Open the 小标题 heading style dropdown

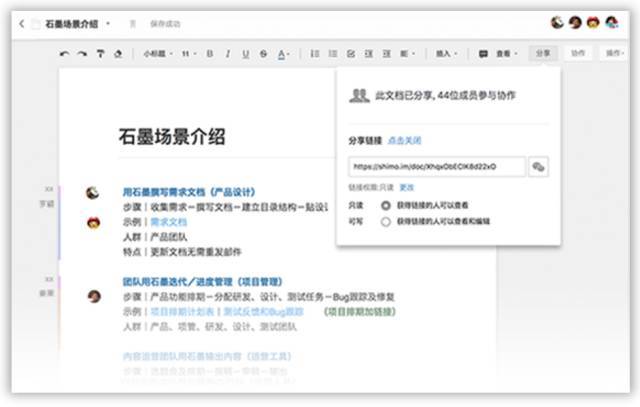(x=157, y=54)
